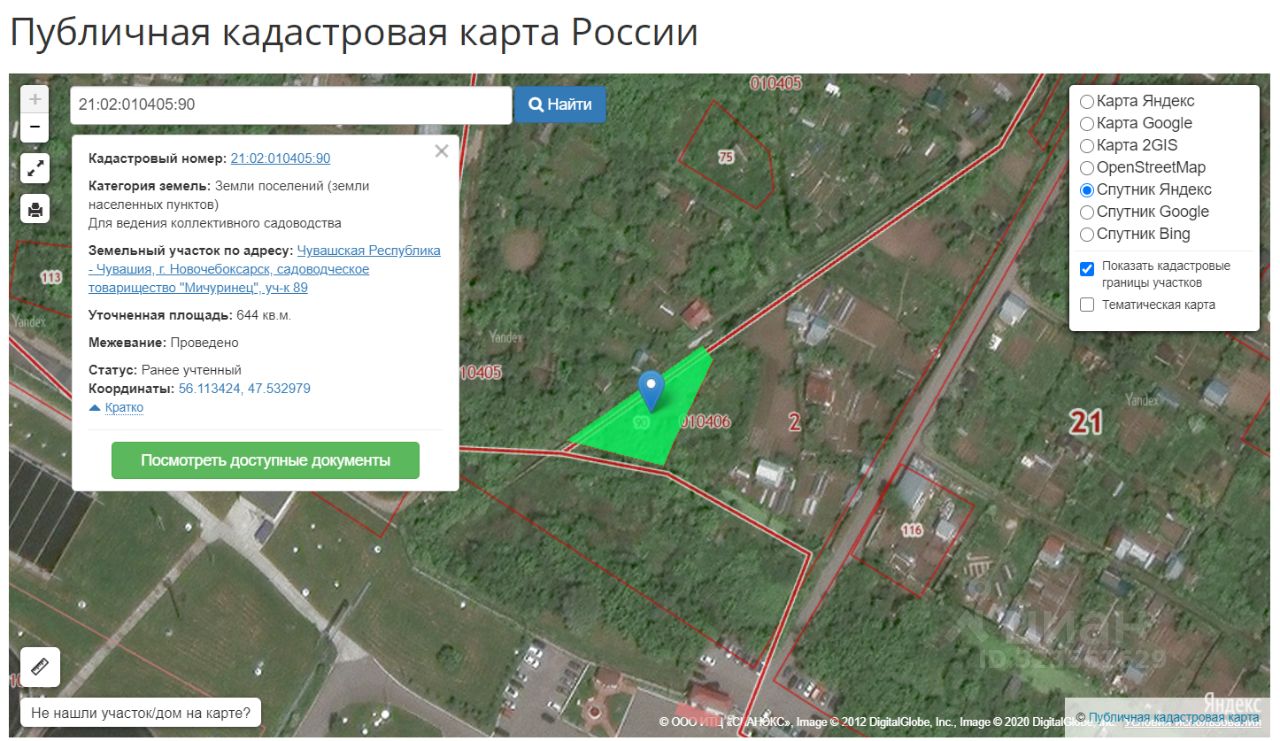Click map label 010406

click(x=705, y=422)
